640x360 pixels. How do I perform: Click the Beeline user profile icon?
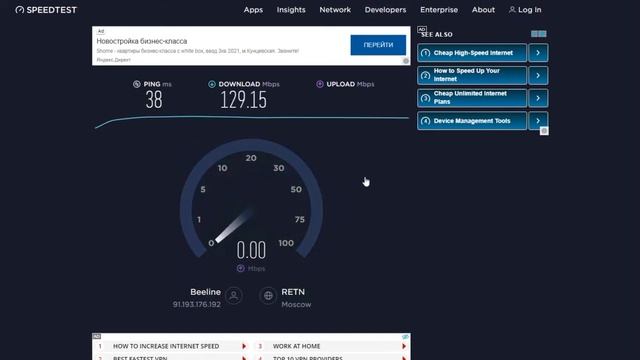tap(234, 296)
